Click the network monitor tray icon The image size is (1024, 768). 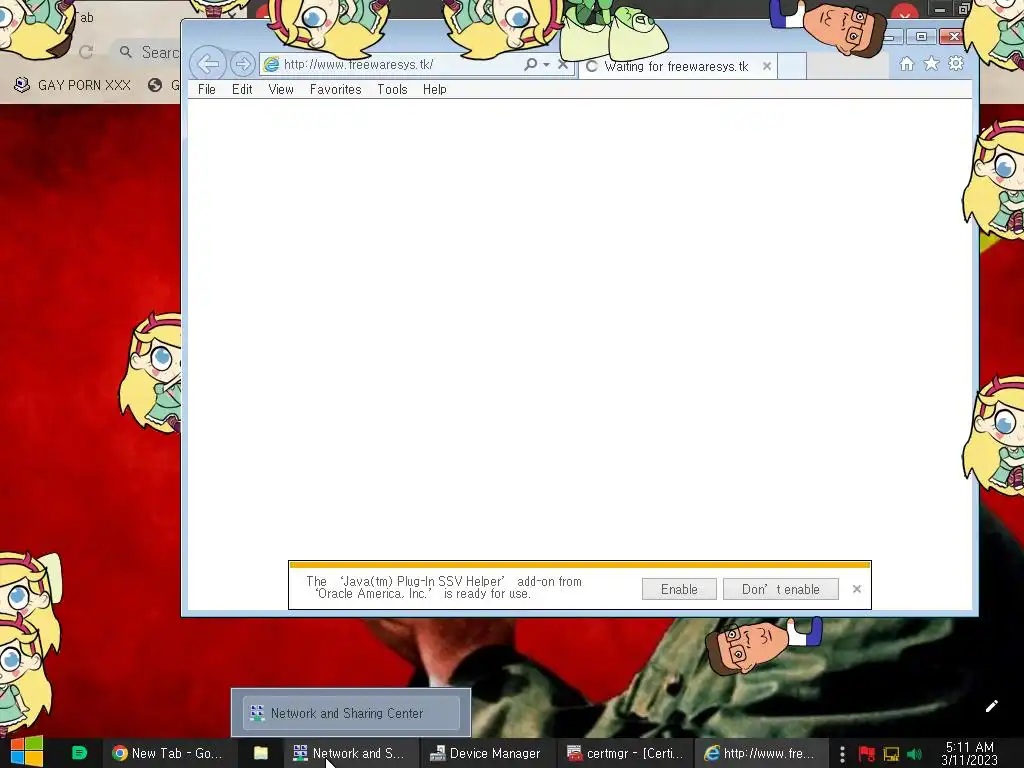[x=891, y=754]
